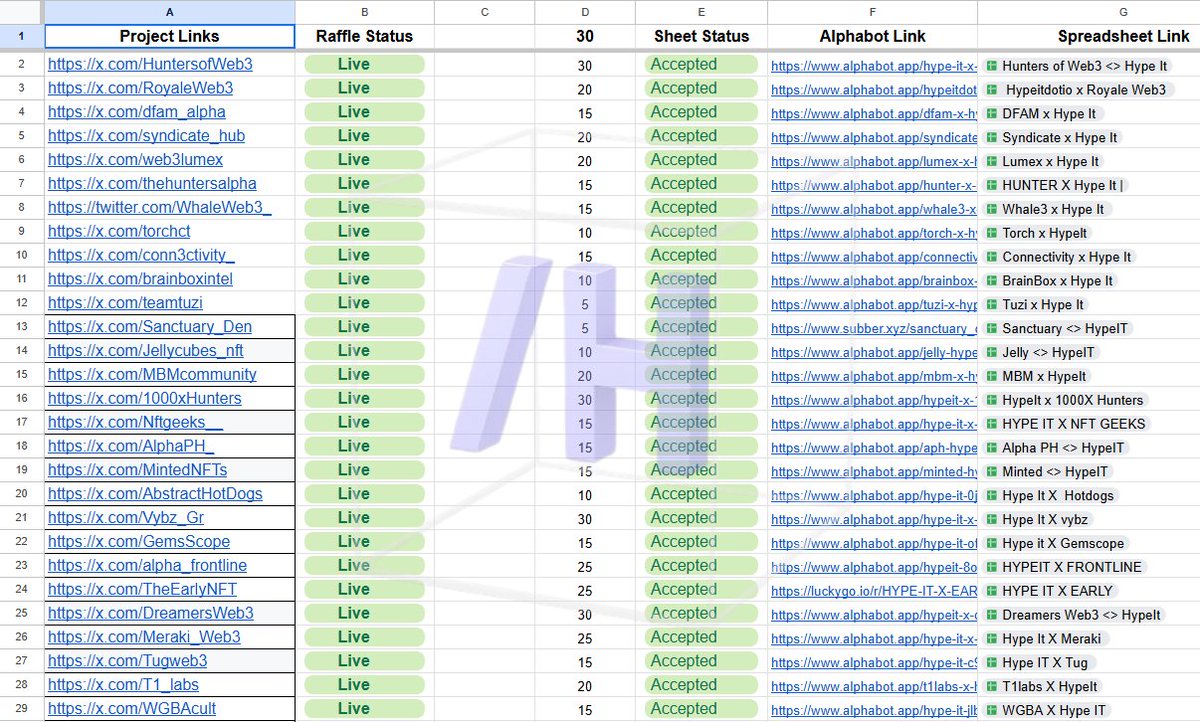Click Sheets icon beside Lumex x Hype It
Screen dimensions: 1200x722
click(x=991, y=161)
